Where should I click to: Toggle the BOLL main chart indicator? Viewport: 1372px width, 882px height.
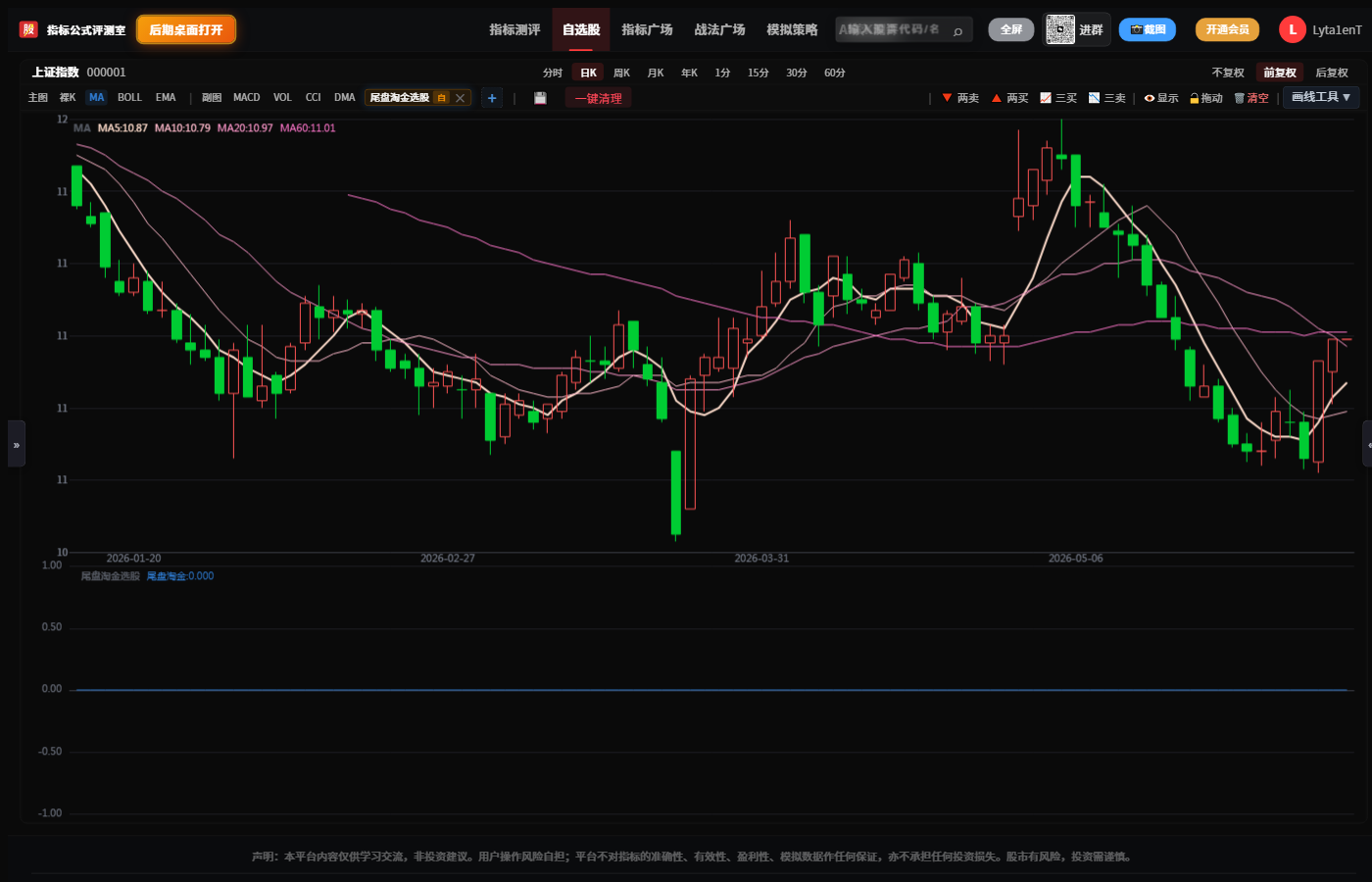point(129,98)
